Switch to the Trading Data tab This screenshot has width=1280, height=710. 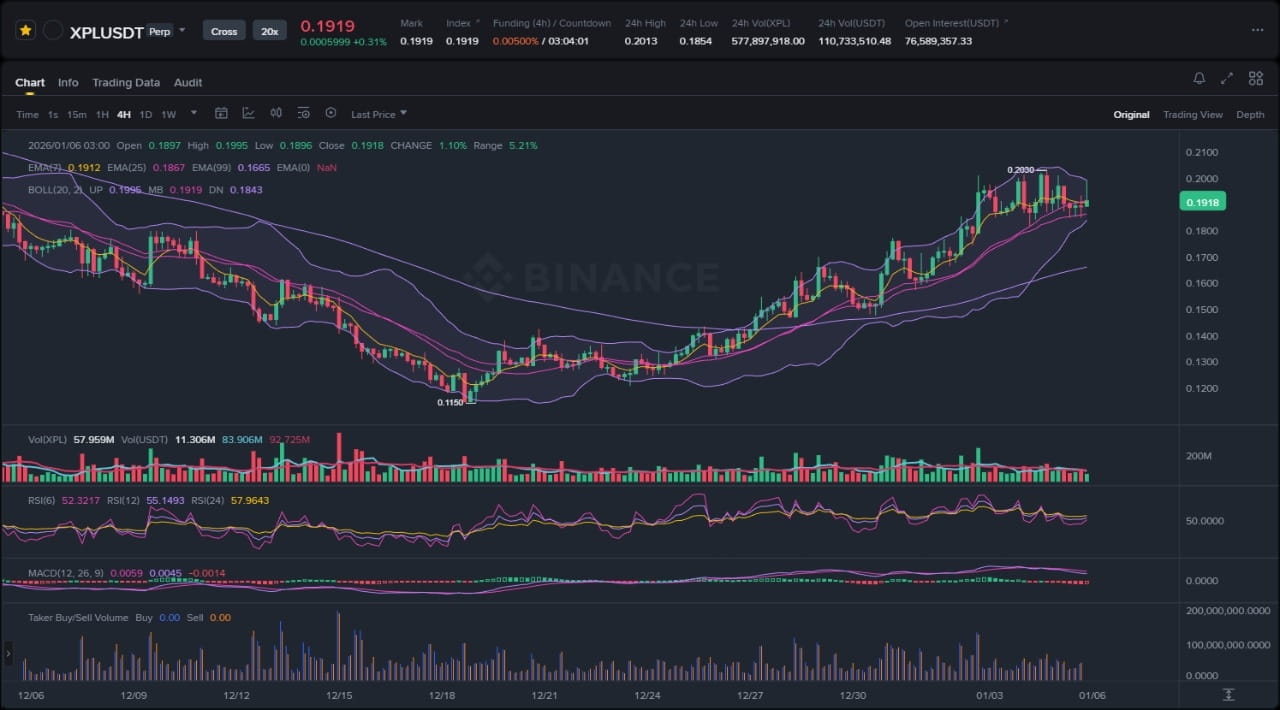[126, 83]
